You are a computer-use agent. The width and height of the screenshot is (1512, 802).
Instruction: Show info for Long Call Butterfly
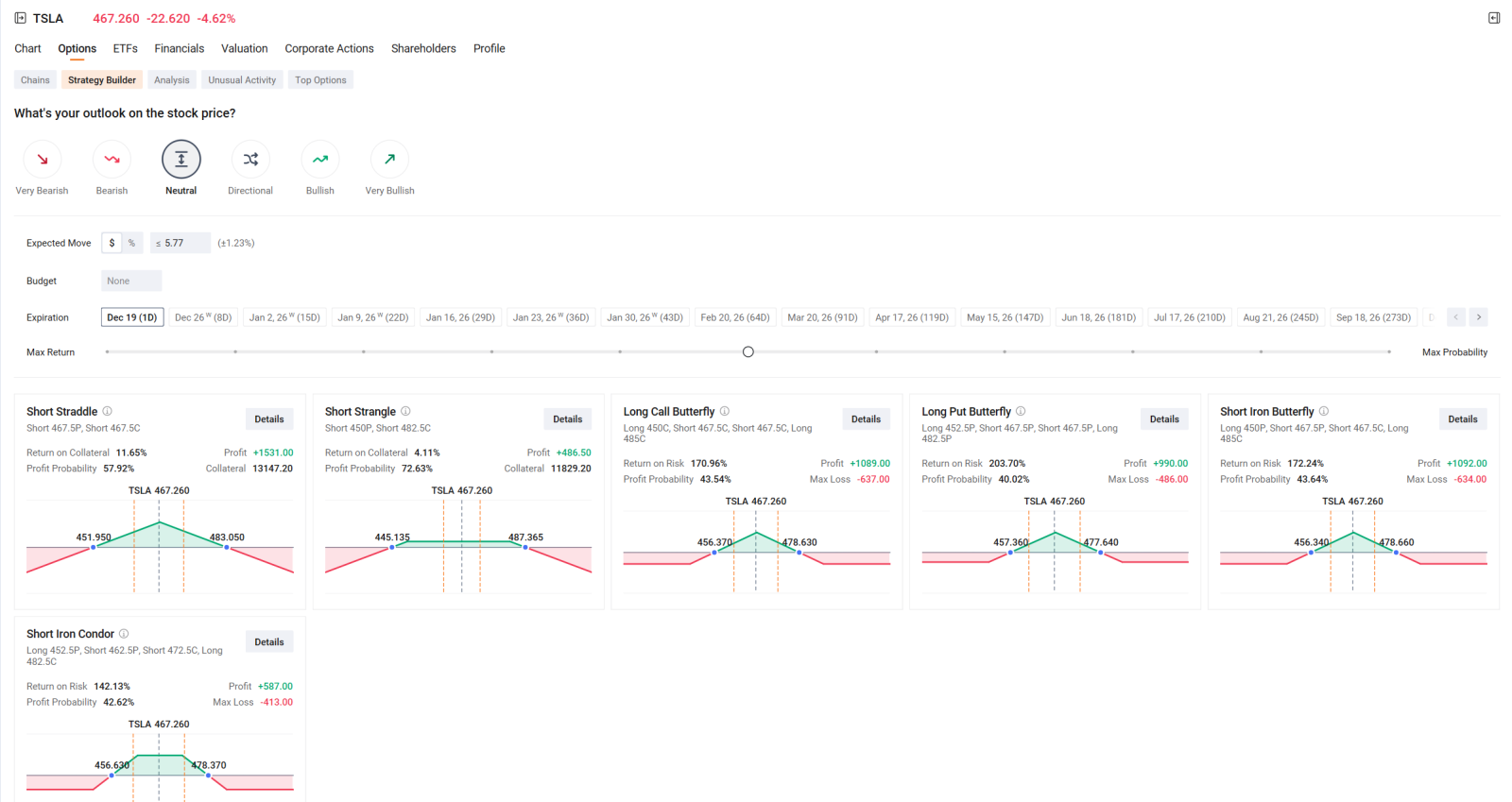[x=725, y=411]
